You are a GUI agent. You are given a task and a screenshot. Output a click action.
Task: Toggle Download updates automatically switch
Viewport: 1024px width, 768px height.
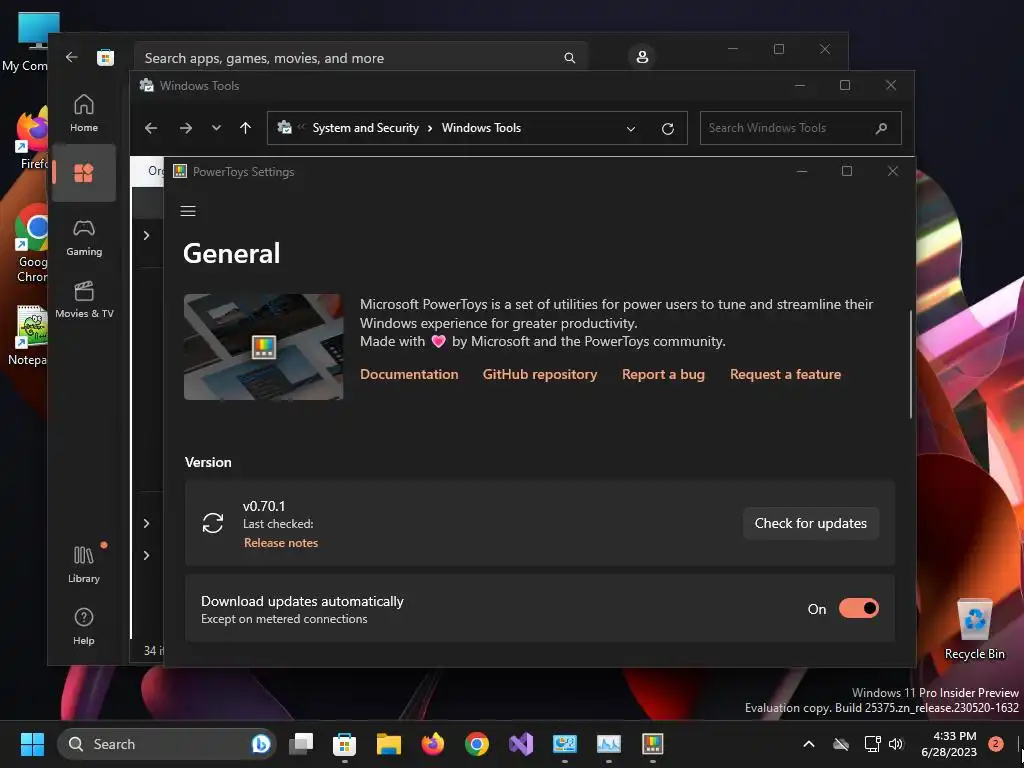point(859,609)
